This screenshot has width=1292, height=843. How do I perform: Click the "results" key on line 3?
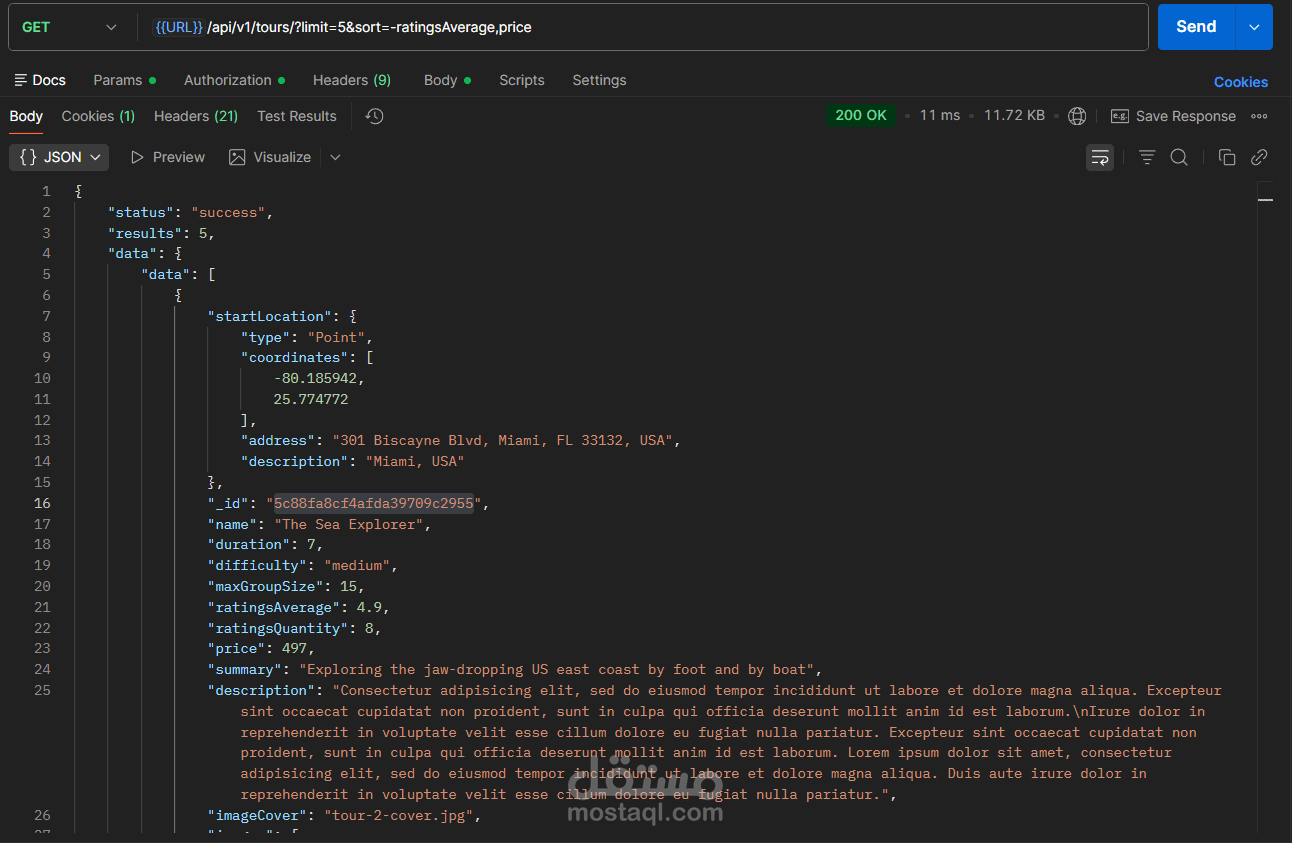pyautogui.click(x=145, y=233)
